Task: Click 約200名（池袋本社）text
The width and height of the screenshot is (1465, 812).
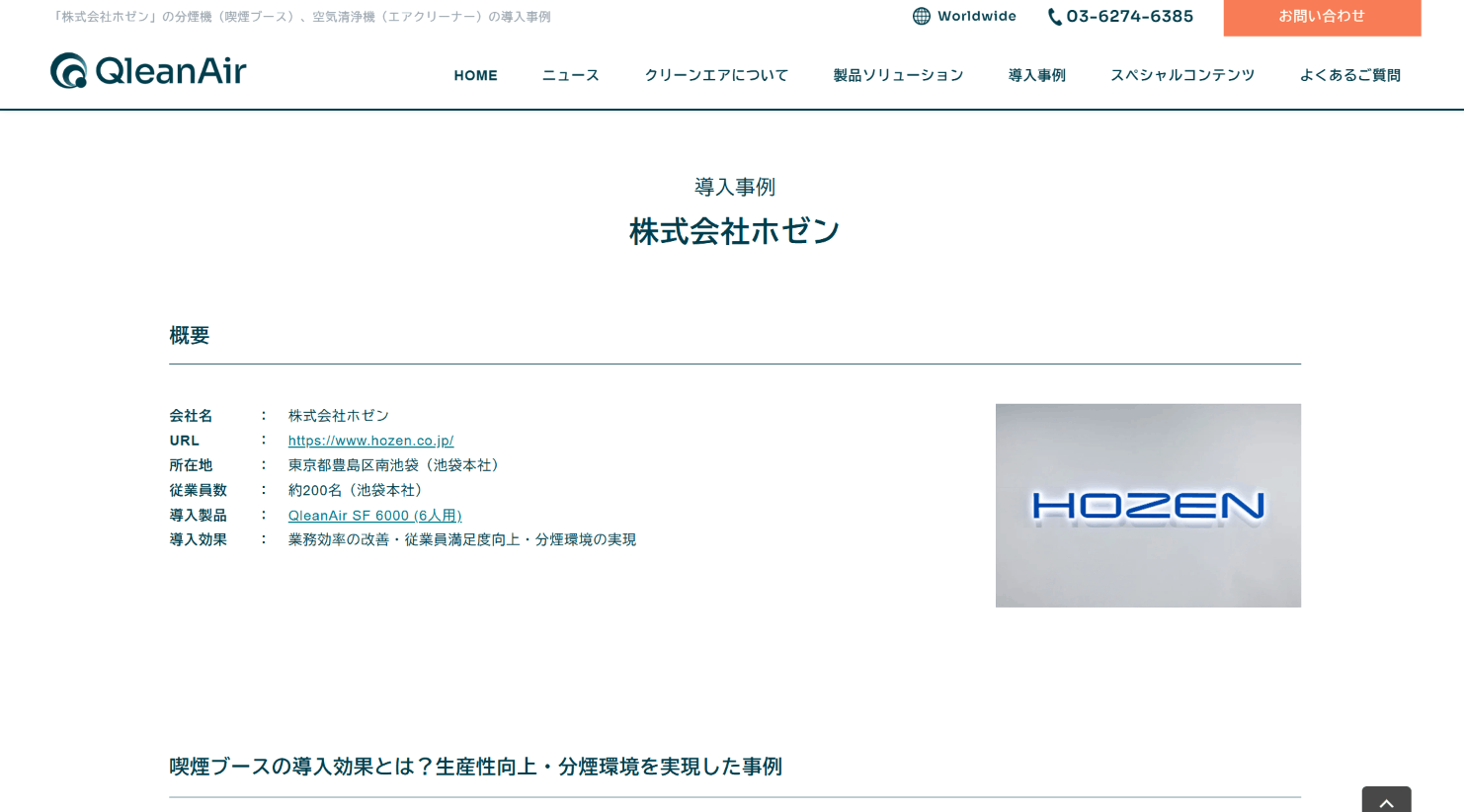Action: coord(358,490)
